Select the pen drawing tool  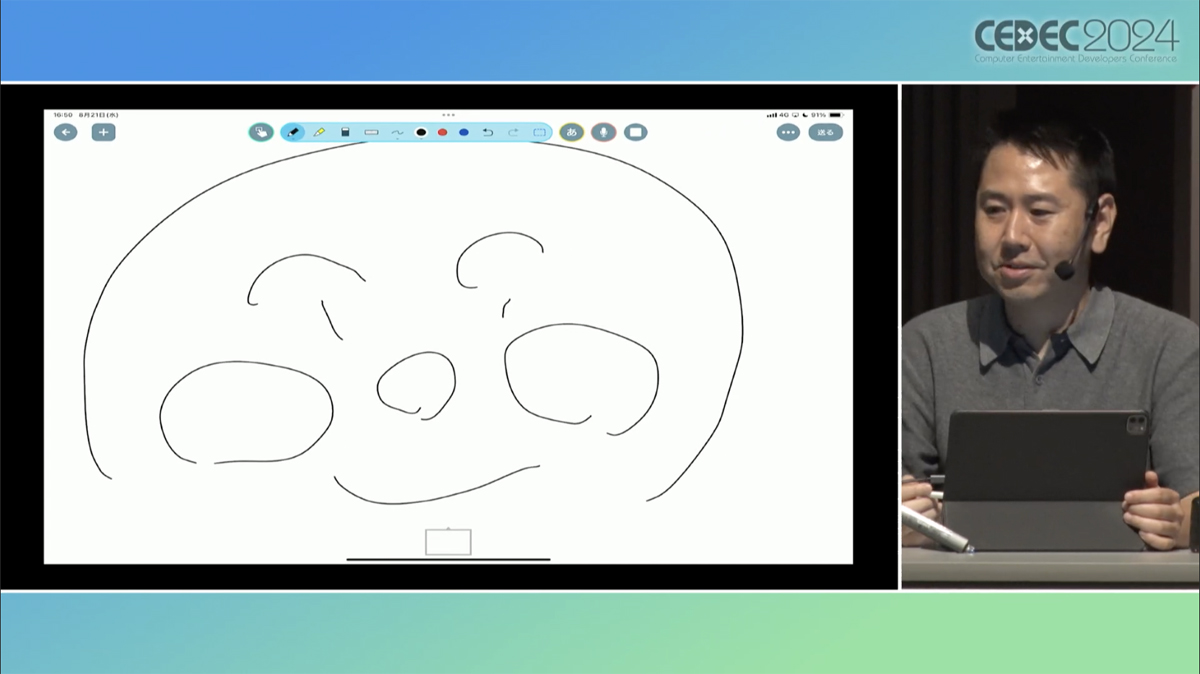point(294,132)
